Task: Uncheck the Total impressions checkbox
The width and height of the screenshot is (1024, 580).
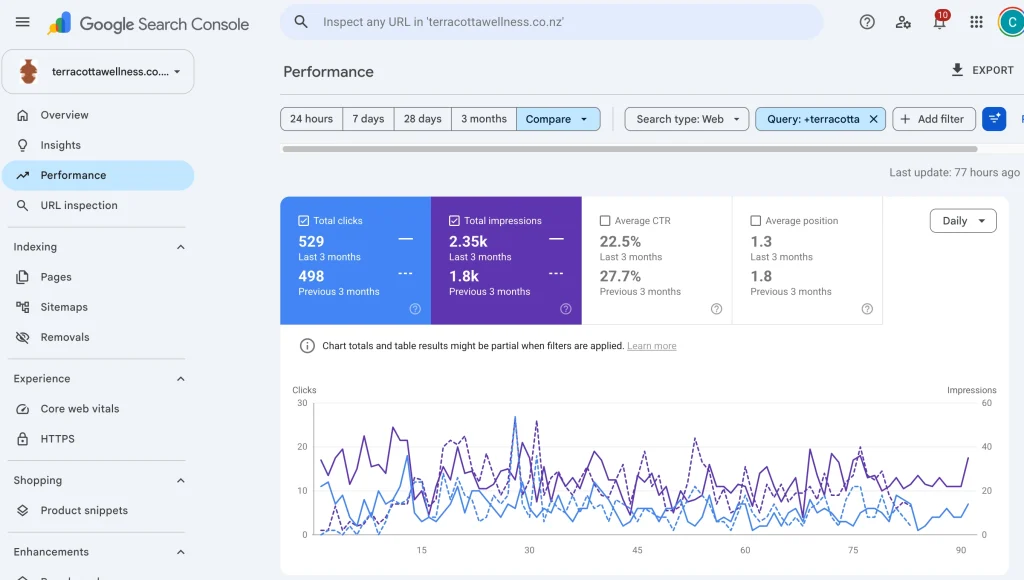Action: pos(454,221)
